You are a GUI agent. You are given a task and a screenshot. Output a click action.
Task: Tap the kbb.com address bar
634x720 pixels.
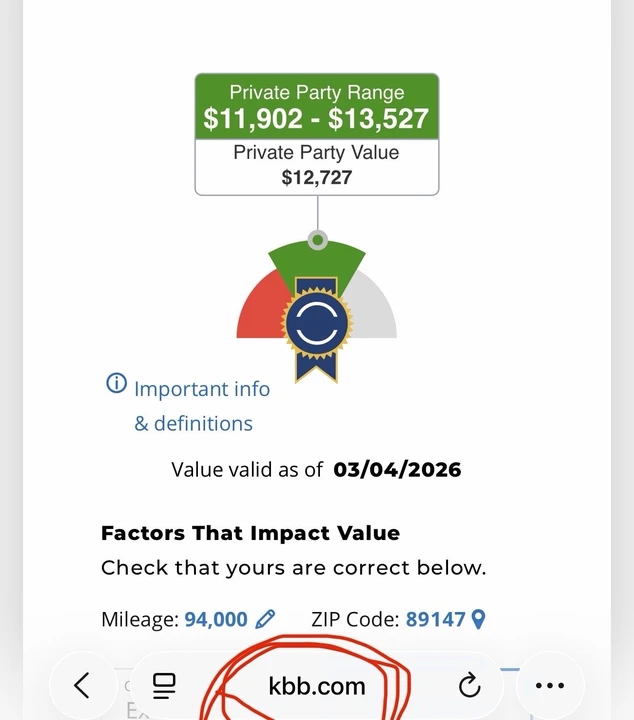[x=317, y=686]
